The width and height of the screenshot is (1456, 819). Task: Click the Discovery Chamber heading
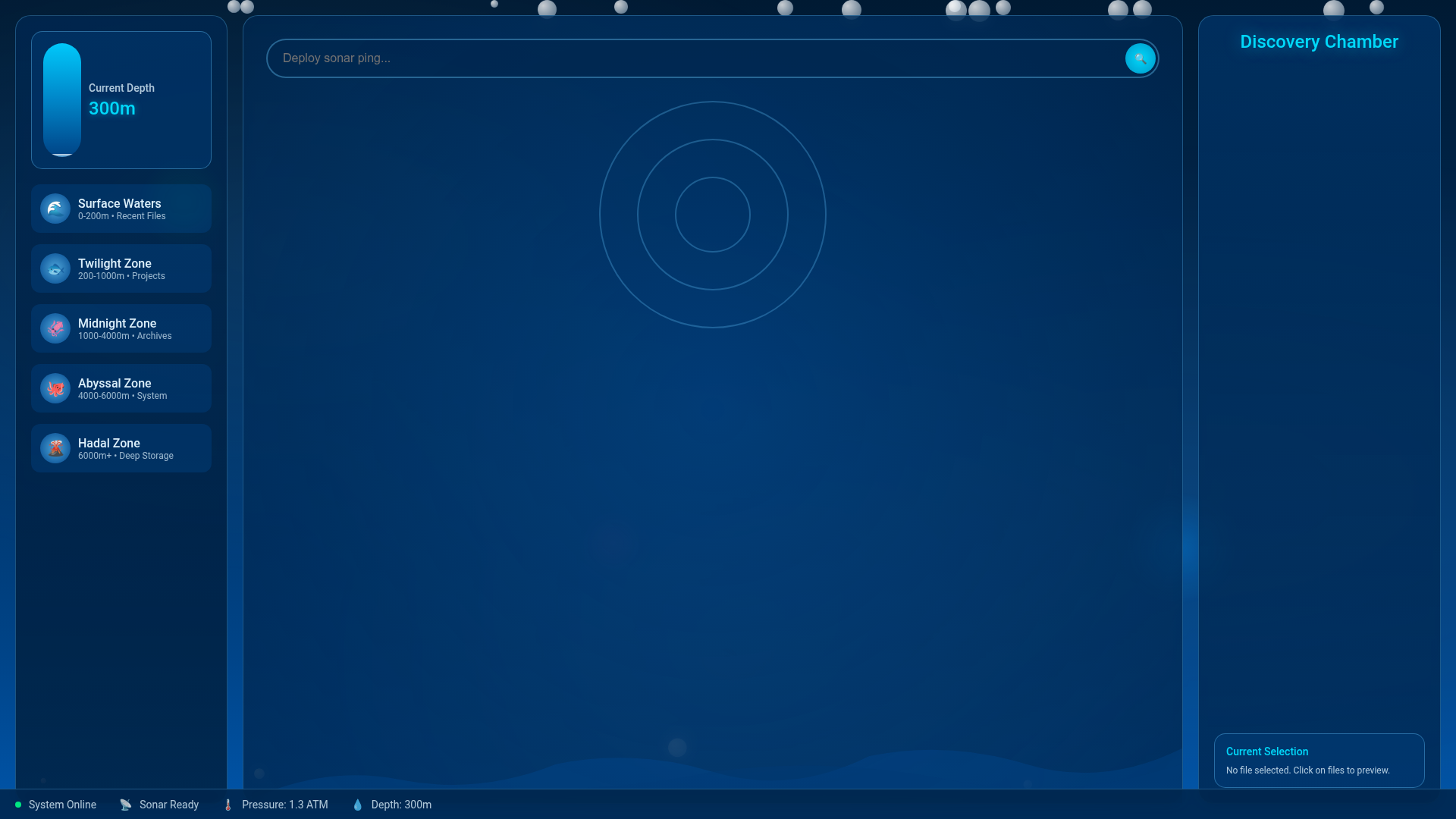pyautogui.click(x=1319, y=42)
